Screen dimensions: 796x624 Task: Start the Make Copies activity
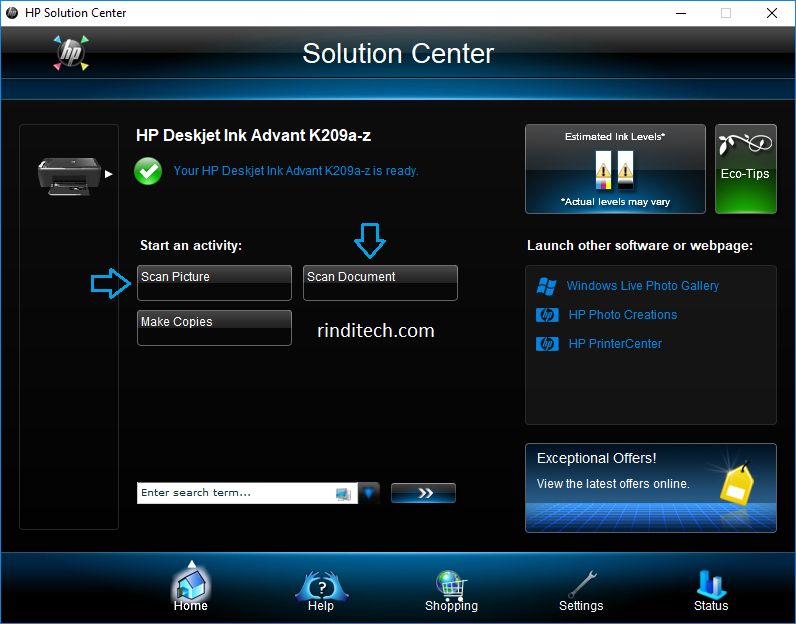point(214,328)
